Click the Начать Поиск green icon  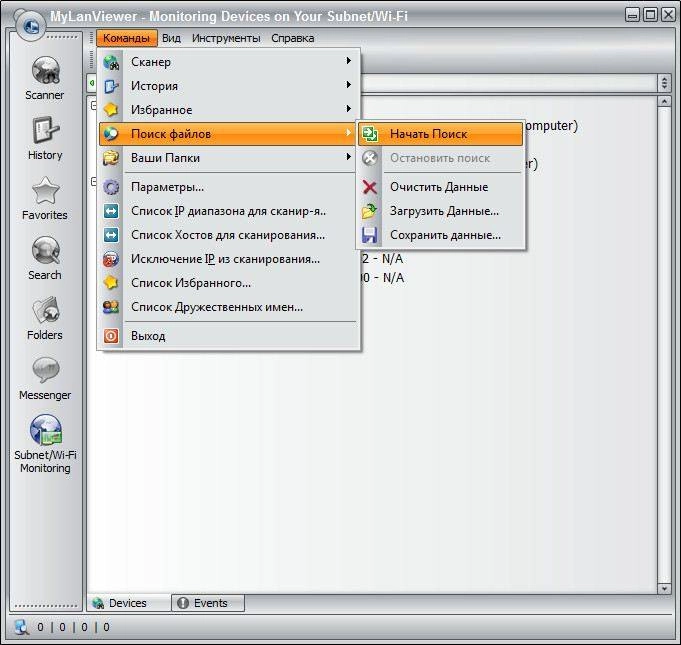(370, 134)
